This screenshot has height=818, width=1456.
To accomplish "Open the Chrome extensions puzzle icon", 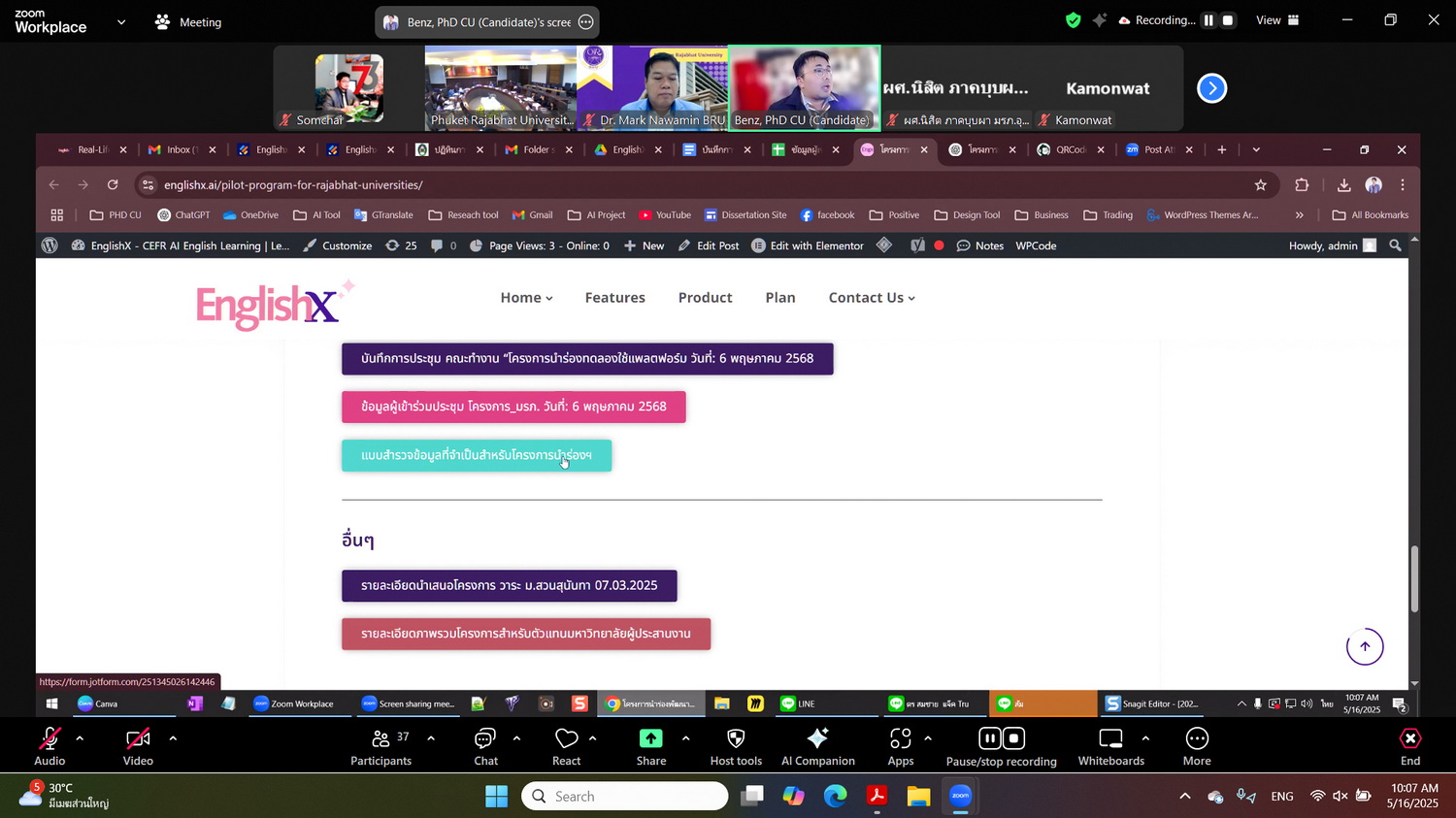I will point(1302,184).
